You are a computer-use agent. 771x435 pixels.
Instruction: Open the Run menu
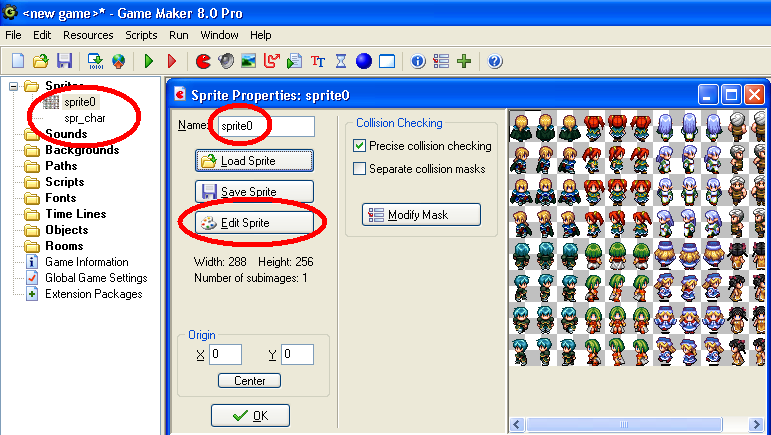tap(178, 35)
